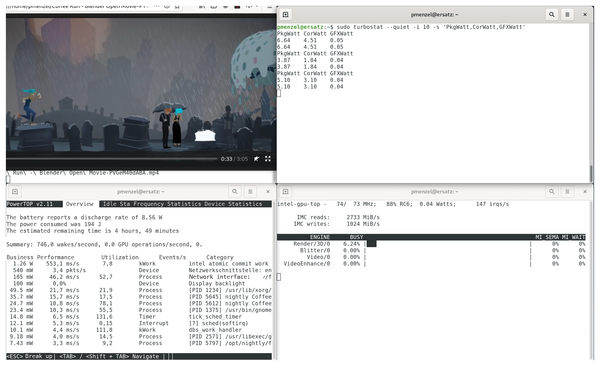Add a new tab in the PowerTOP terminal
The height and width of the screenshot is (366, 600).
[15, 191]
